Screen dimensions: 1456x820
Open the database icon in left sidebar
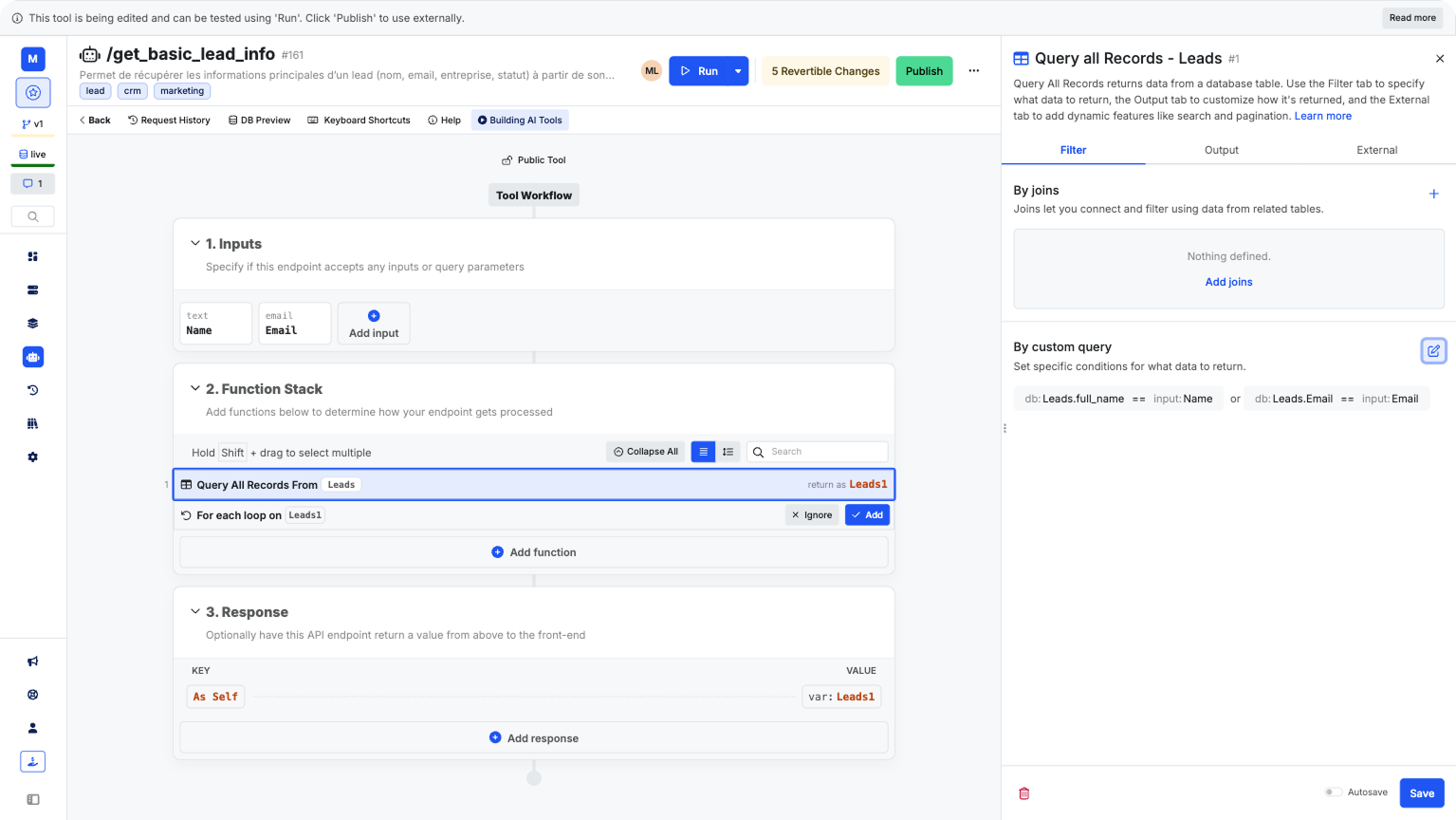(x=33, y=289)
